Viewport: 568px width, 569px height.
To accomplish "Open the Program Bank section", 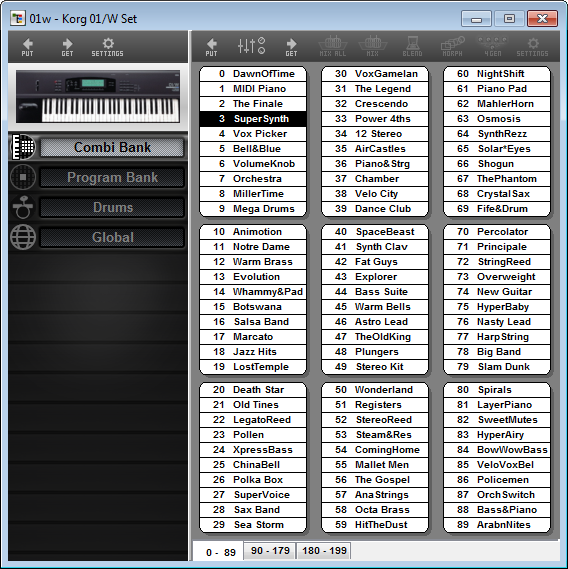I will pyautogui.click(x=112, y=177).
